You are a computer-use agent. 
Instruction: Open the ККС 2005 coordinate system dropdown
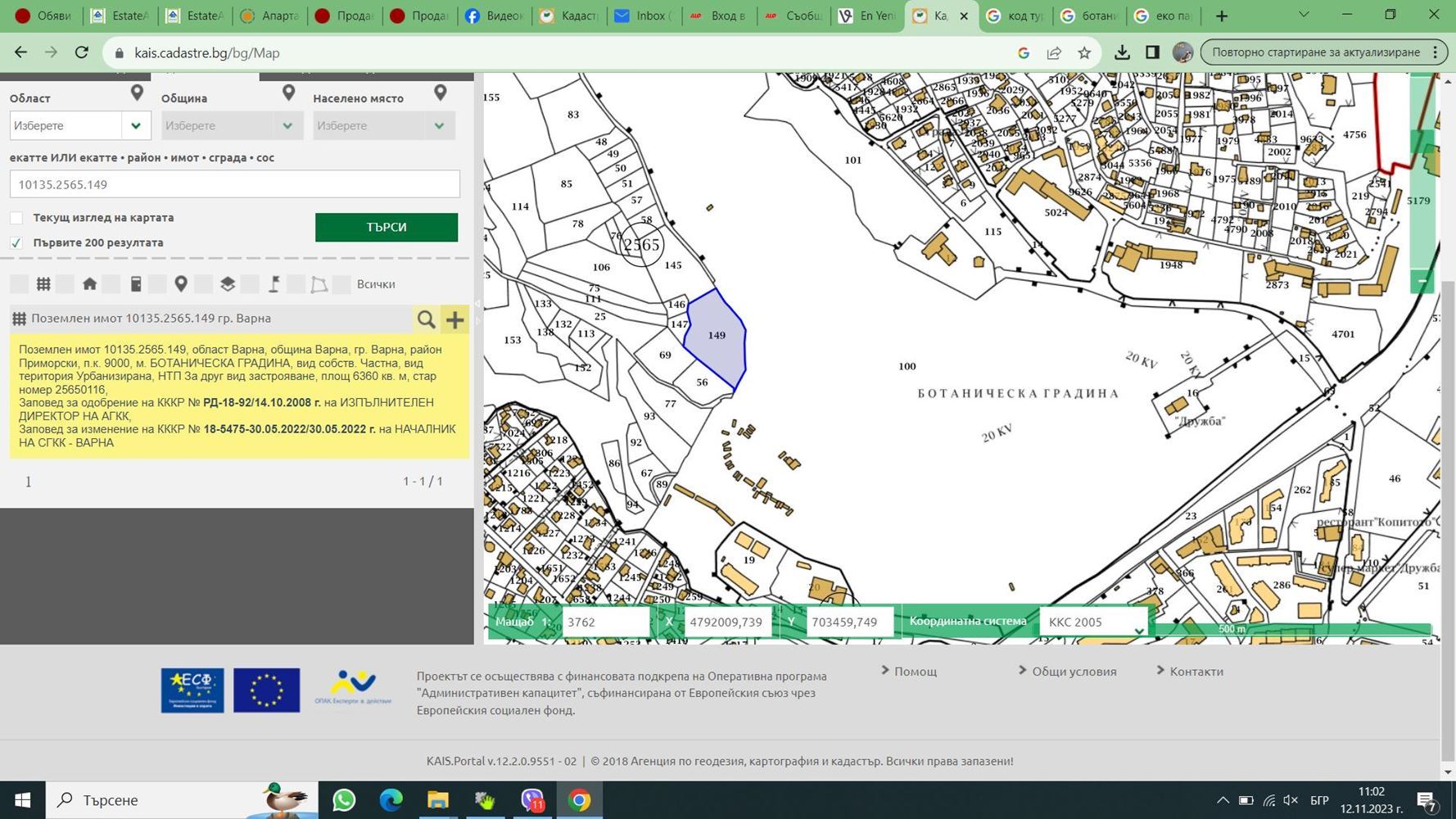pyautogui.click(x=1094, y=622)
